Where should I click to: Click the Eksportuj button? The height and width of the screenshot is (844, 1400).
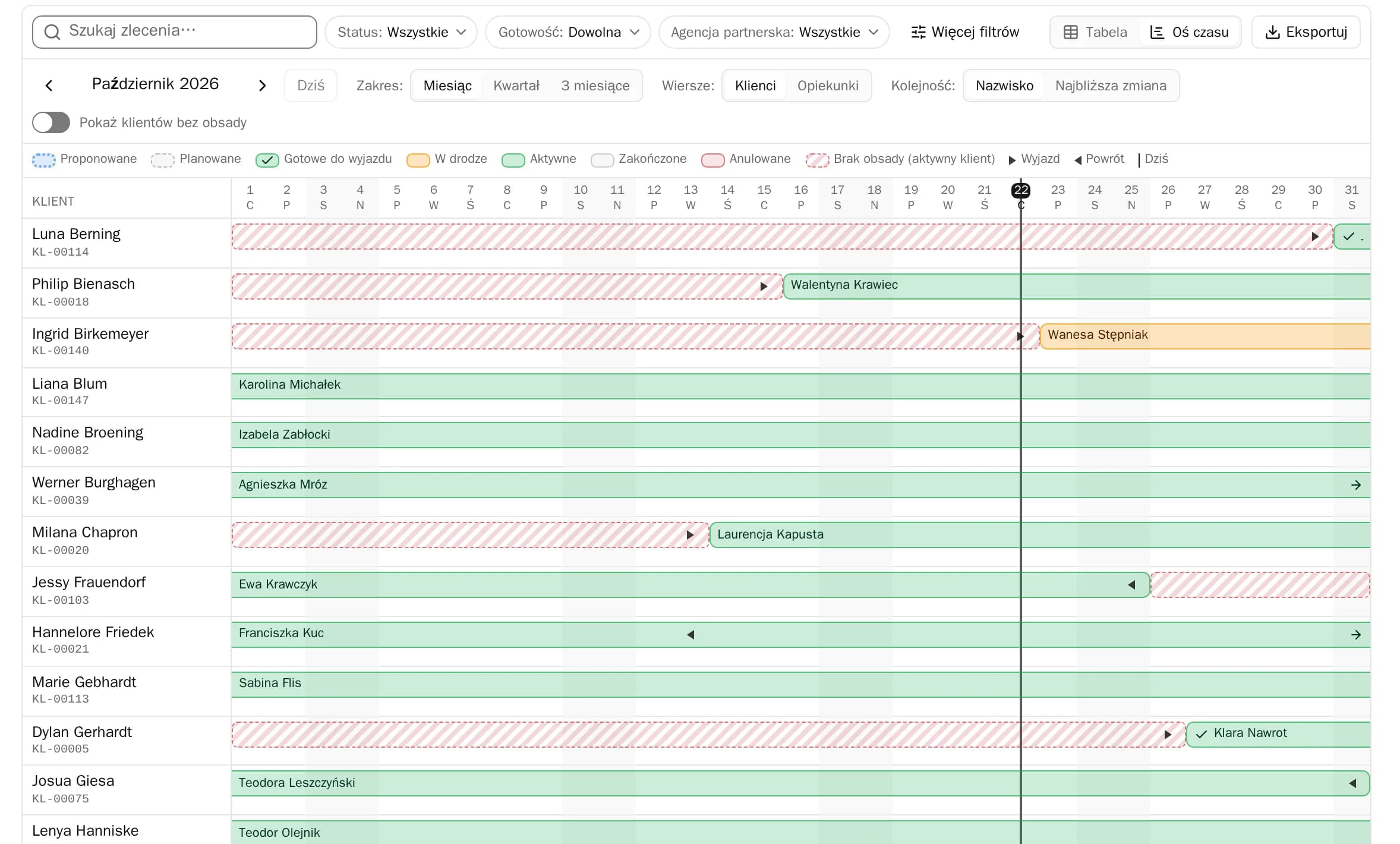coord(1306,32)
